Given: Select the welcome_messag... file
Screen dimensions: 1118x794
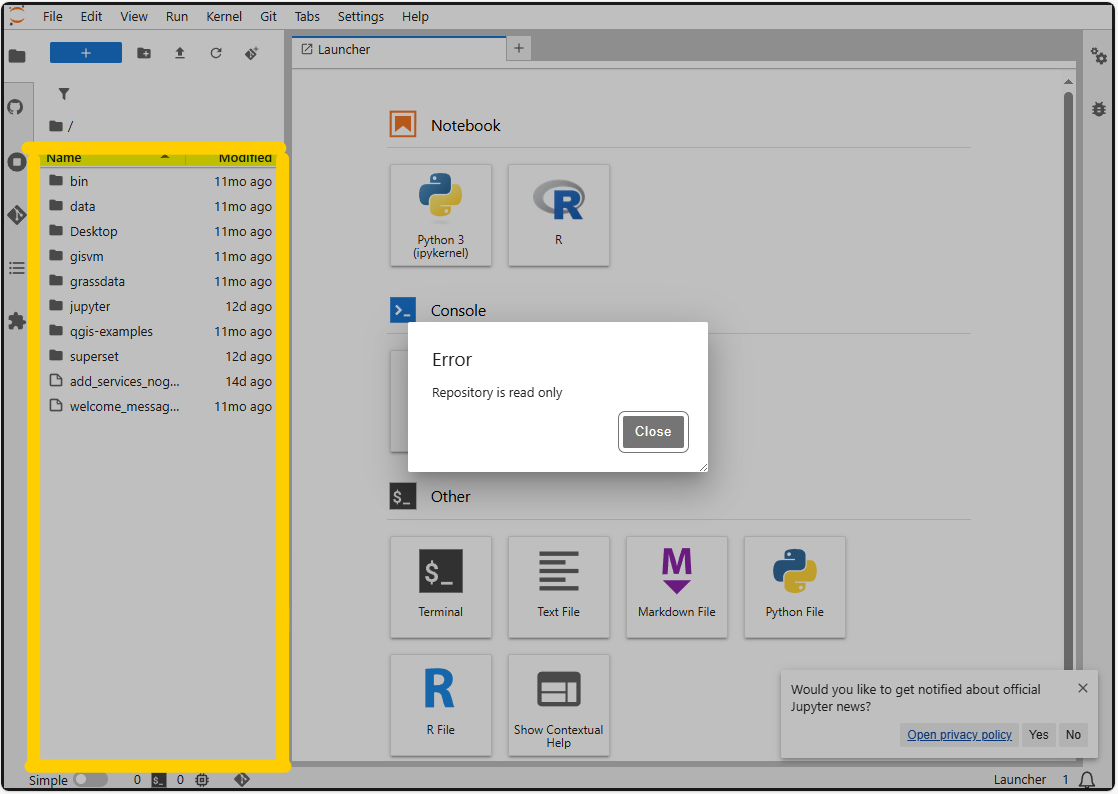Looking at the screenshot, I should pyautogui.click(x=158, y=406).
